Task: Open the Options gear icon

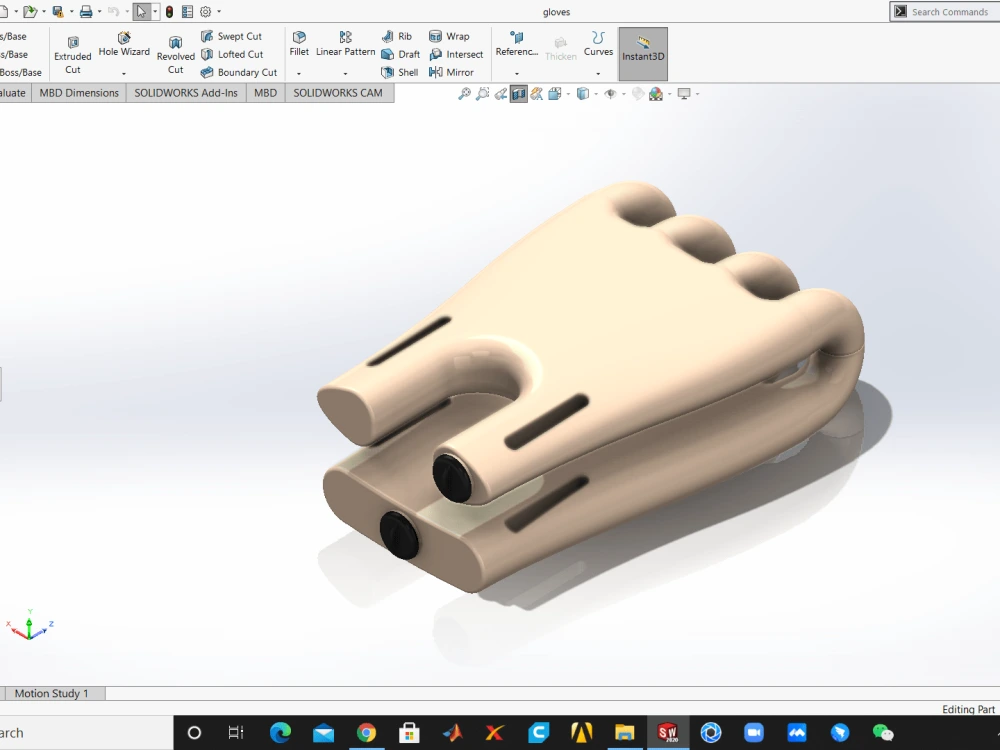Action: click(x=205, y=11)
